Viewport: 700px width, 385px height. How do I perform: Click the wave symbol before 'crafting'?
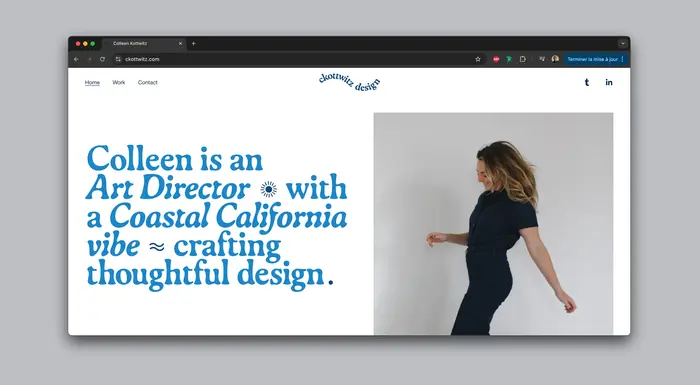pyautogui.click(x=157, y=247)
